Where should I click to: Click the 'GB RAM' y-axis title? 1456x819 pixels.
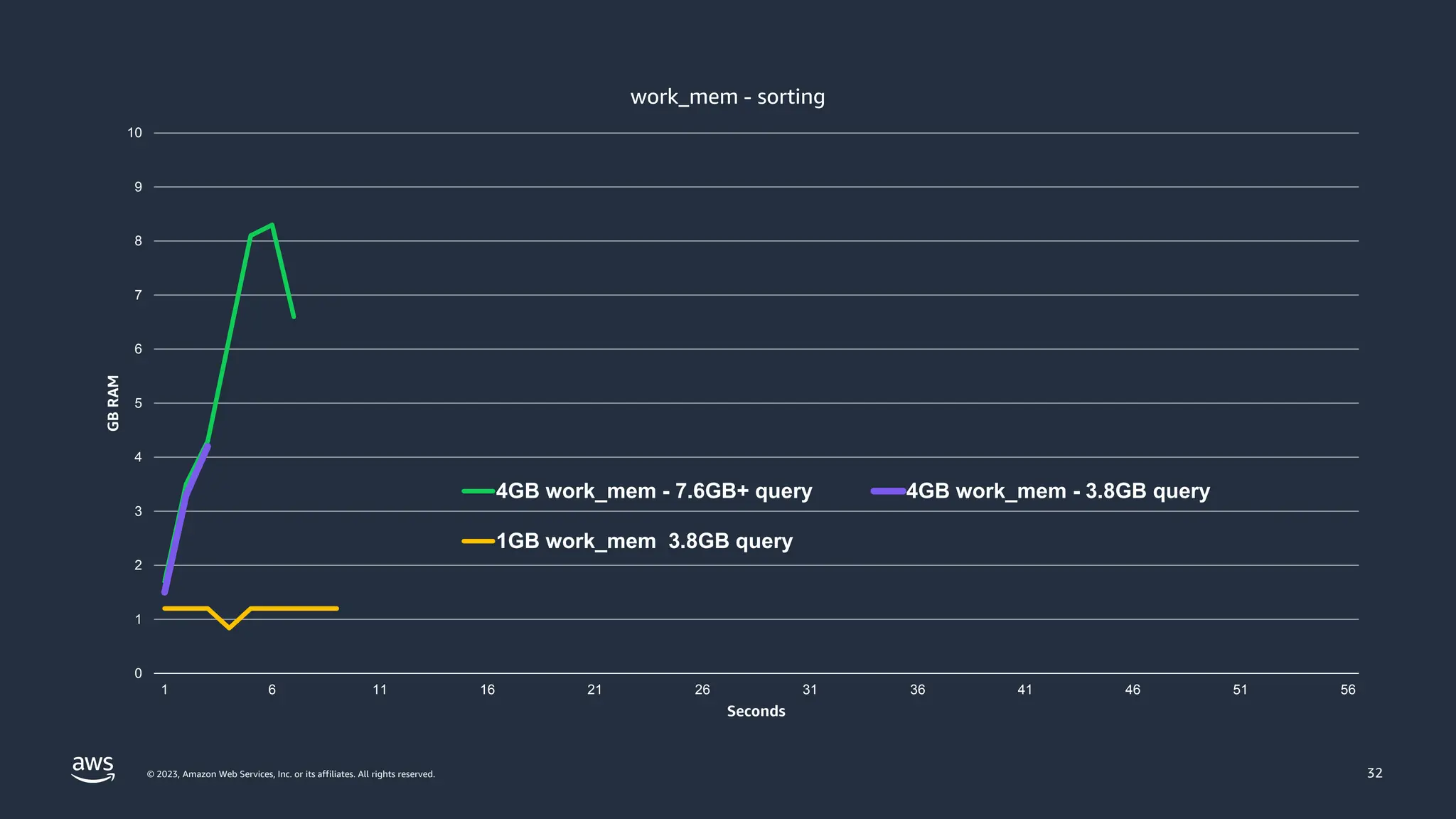[114, 403]
